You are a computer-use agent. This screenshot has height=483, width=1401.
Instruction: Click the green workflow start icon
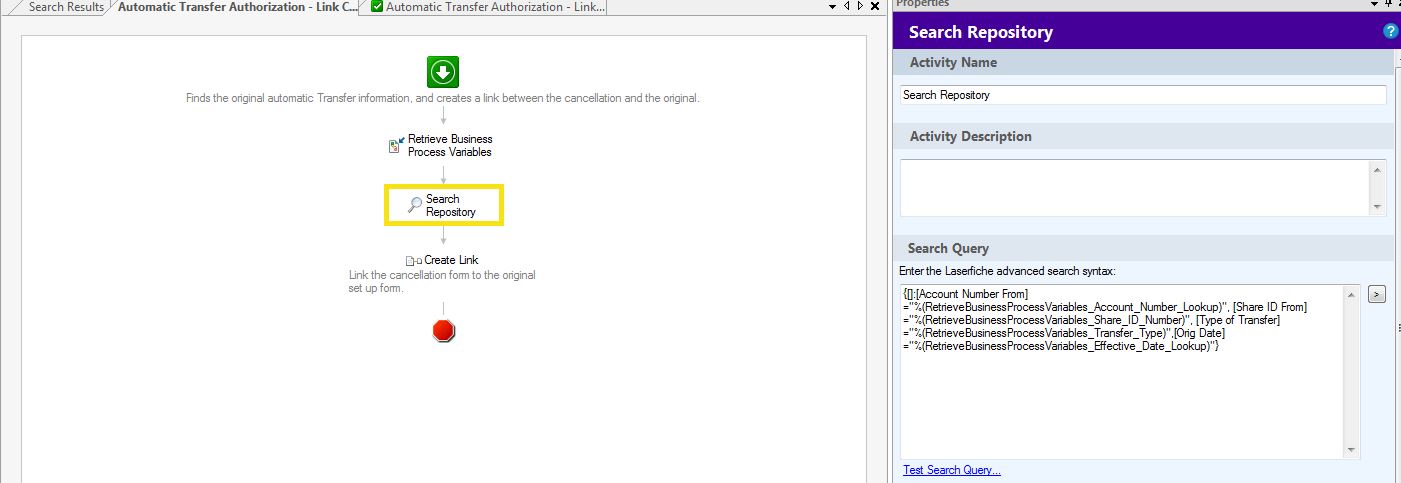coord(443,72)
